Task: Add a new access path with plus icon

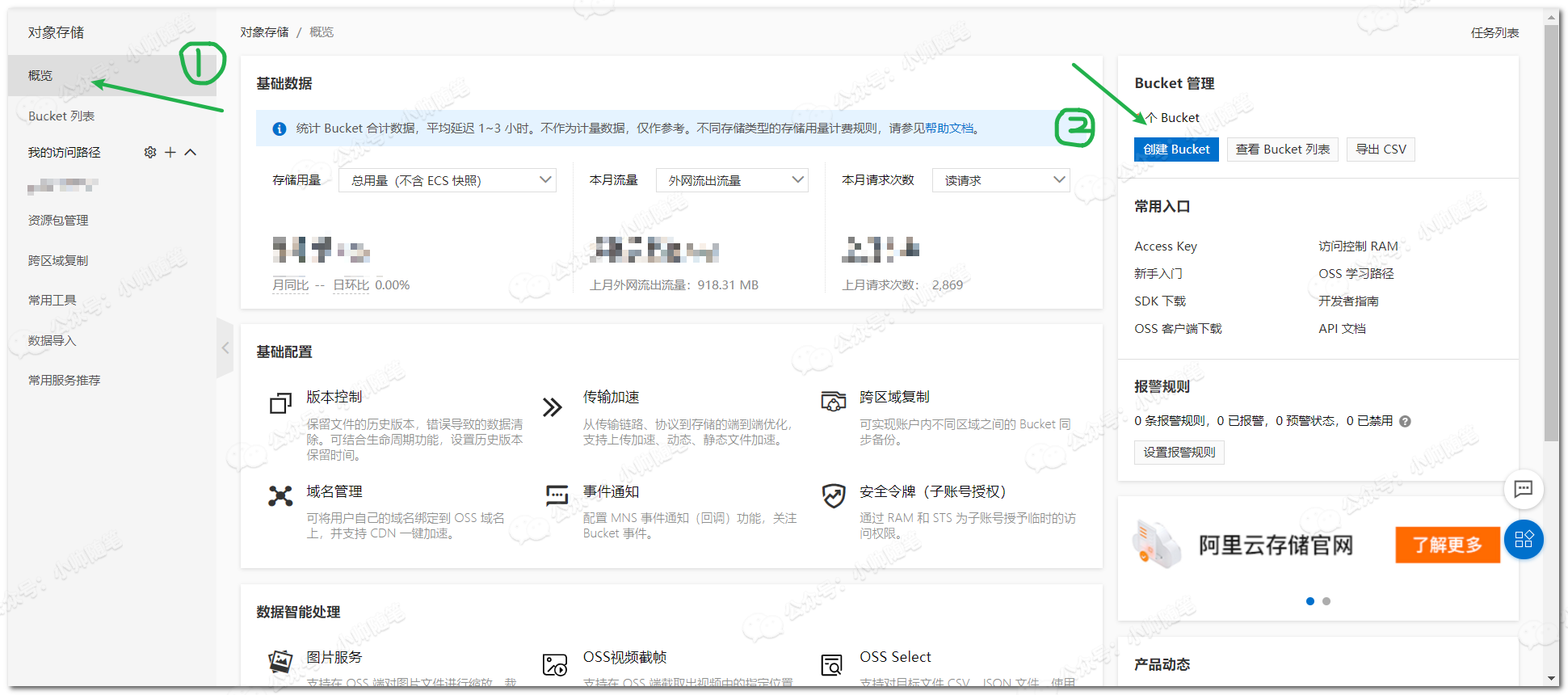Action: [x=170, y=152]
